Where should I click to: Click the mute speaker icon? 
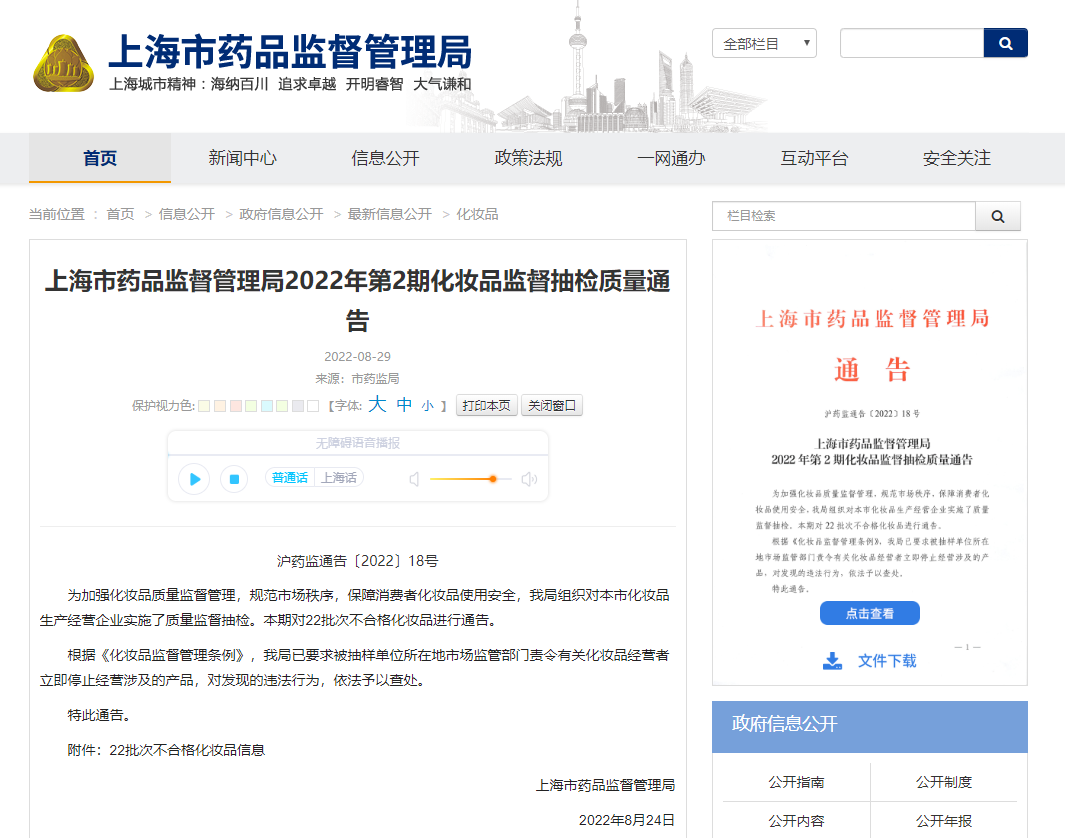pyautogui.click(x=415, y=479)
